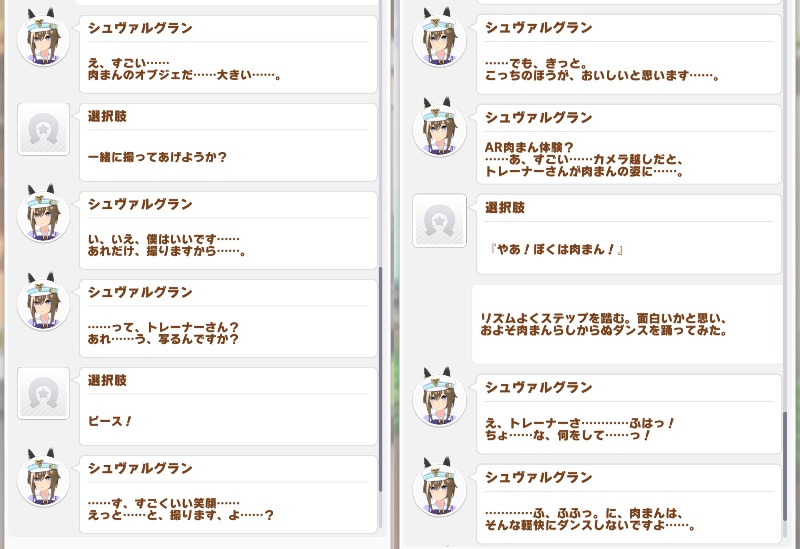
Task: Click the horseshoe icon beside やあ！ぼくは肉まん！ choice
Action: (x=439, y=220)
